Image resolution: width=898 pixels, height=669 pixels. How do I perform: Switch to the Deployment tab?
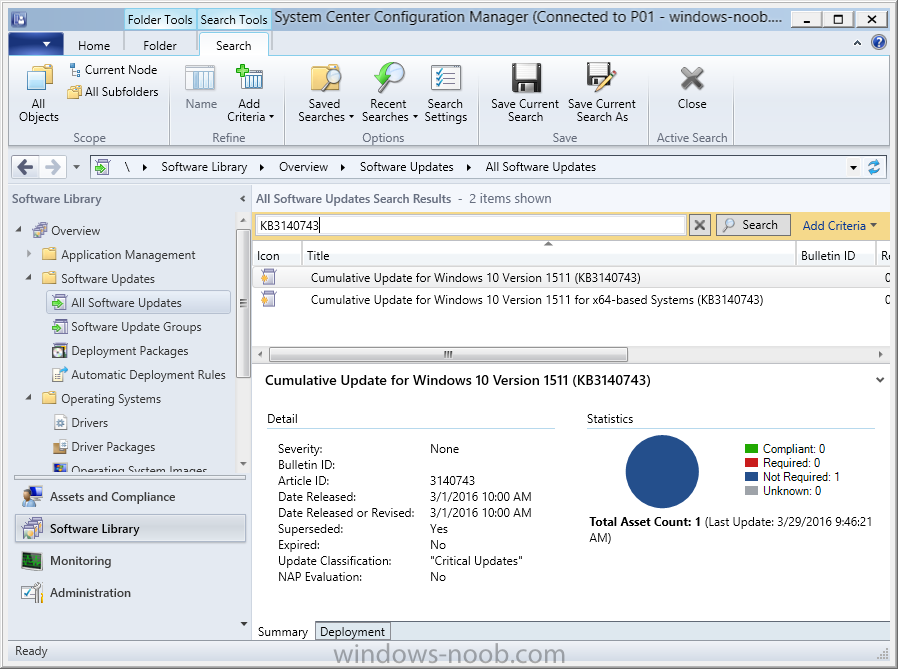[352, 632]
